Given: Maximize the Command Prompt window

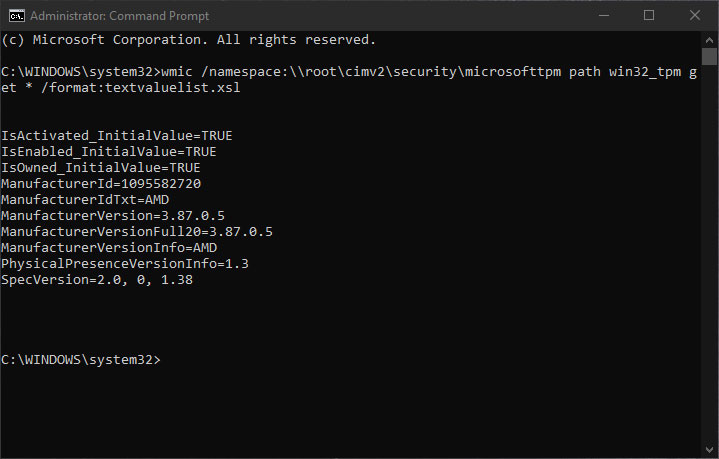Looking at the screenshot, I should (649, 16).
